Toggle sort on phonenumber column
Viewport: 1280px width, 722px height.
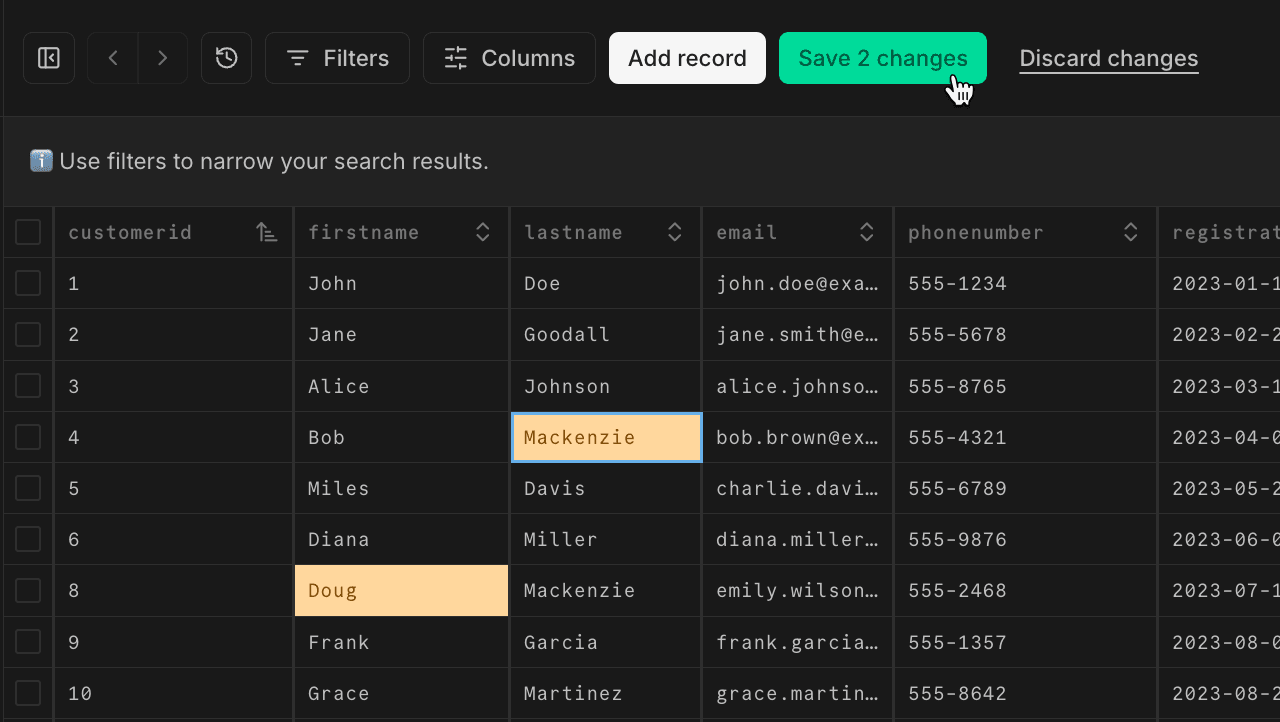coord(1131,233)
